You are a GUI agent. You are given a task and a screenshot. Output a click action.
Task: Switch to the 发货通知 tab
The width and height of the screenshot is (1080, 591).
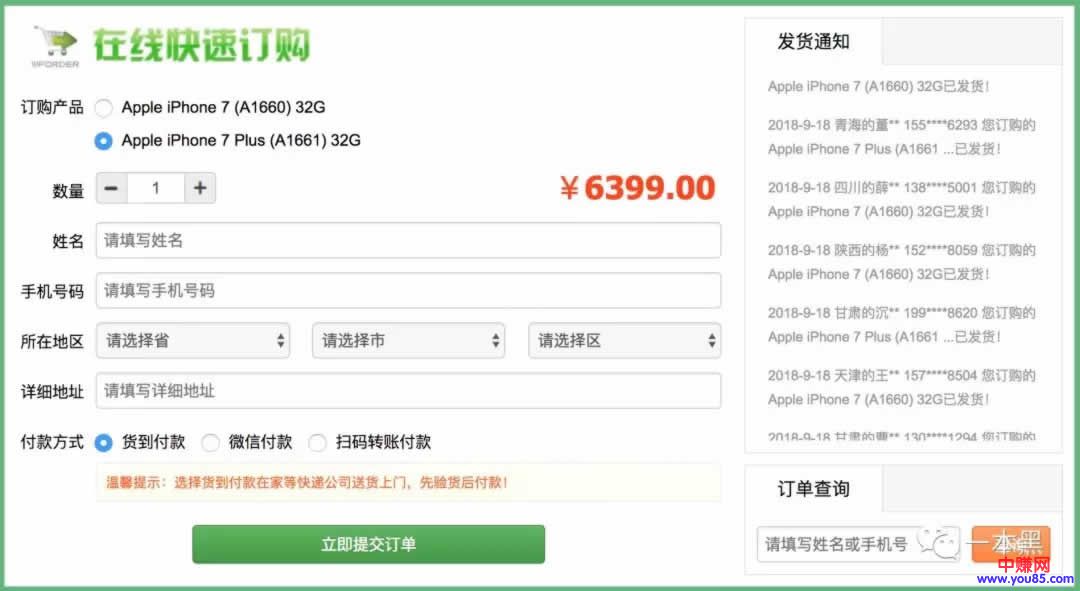pos(813,41)
